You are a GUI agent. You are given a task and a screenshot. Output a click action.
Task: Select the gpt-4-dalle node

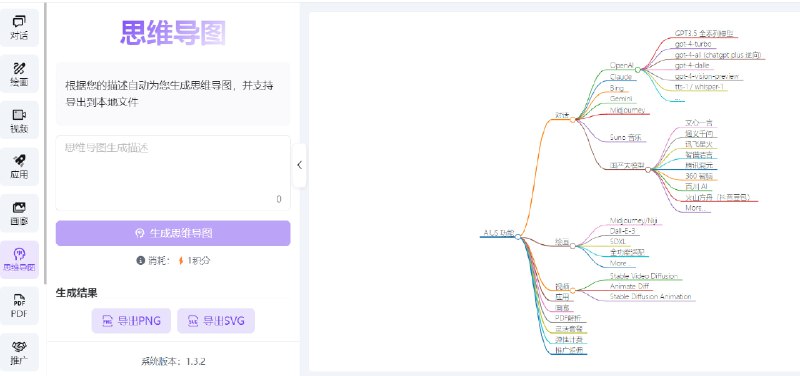692,65
